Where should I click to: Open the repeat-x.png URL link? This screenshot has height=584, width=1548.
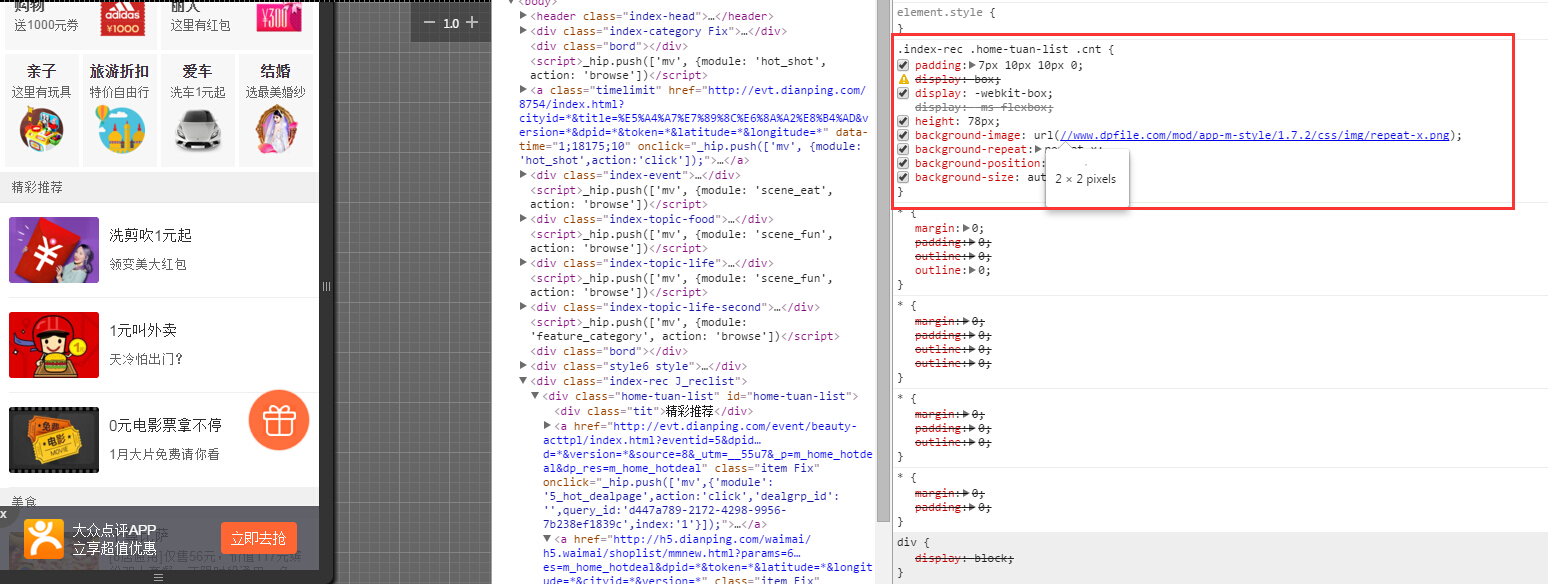click(1257, 135)
